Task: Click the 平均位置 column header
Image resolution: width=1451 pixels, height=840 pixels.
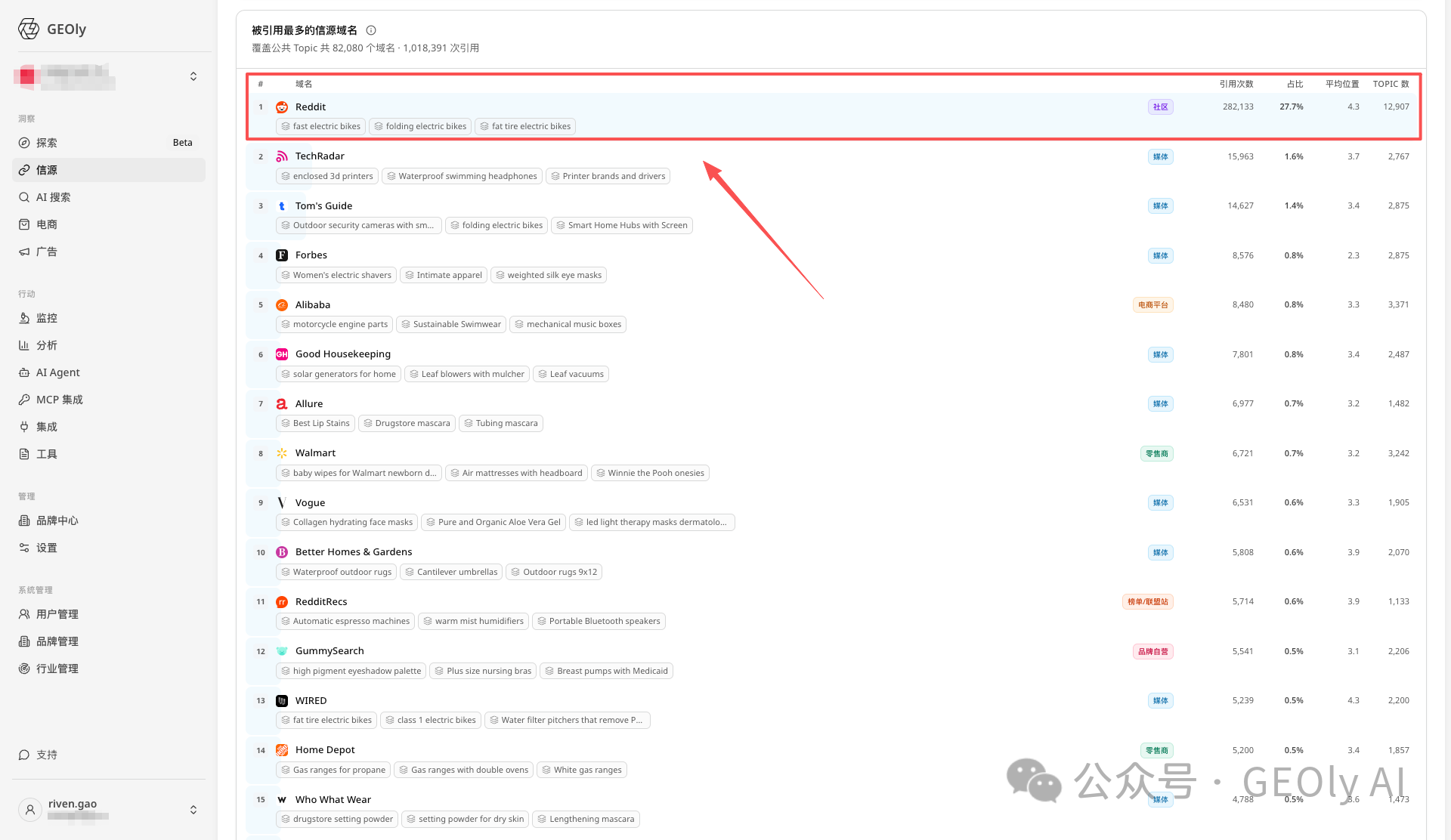Action: tap(1341, 84)
